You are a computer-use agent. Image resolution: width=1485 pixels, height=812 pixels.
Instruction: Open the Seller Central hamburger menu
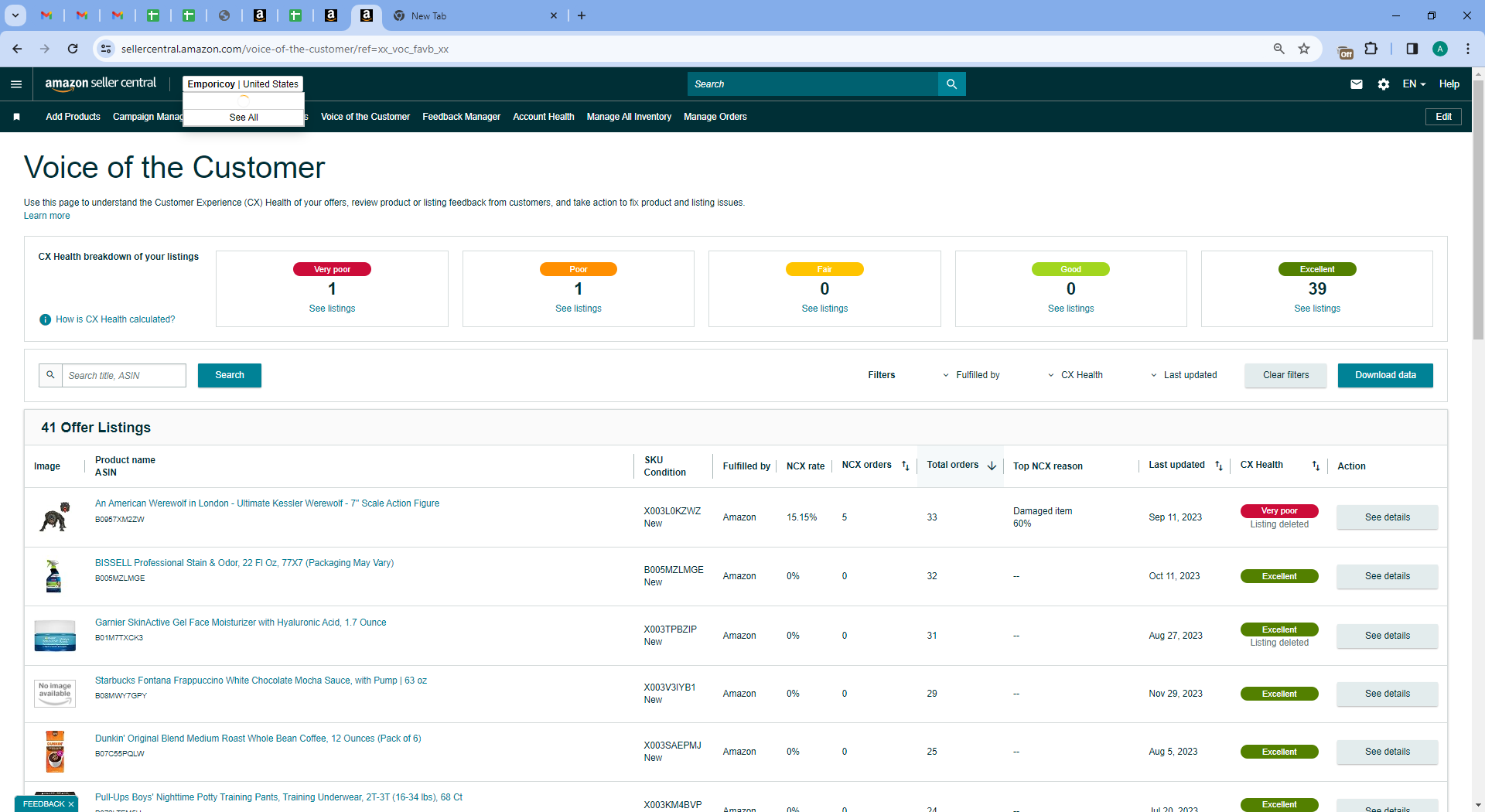16,84
